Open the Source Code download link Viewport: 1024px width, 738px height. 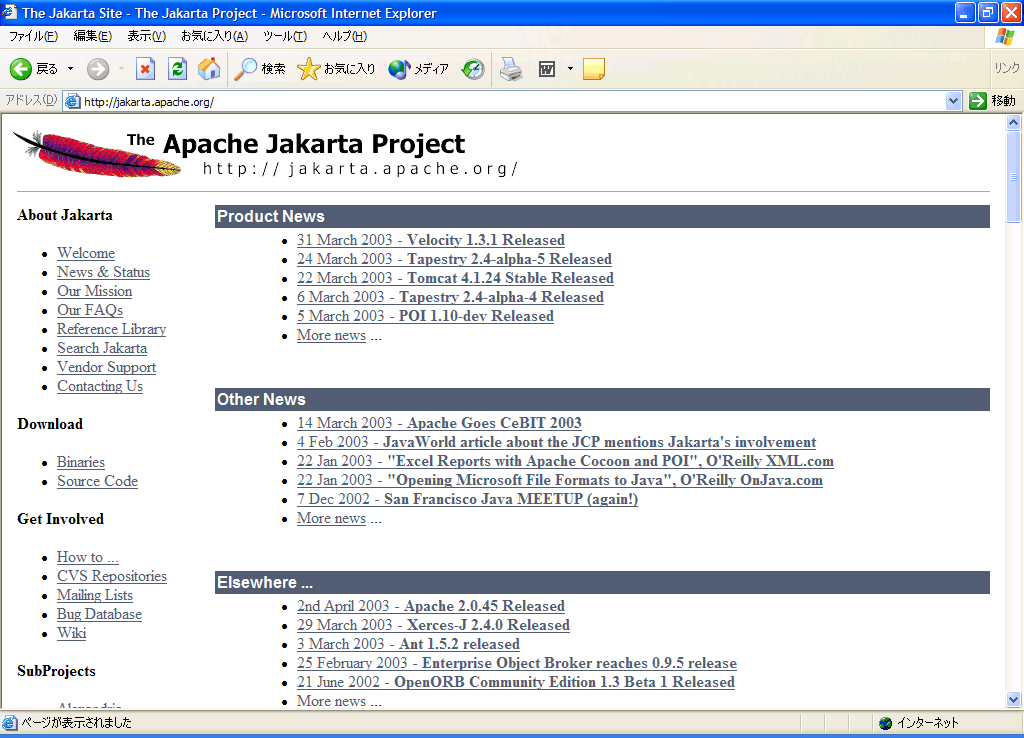click(x=97, y=481)
